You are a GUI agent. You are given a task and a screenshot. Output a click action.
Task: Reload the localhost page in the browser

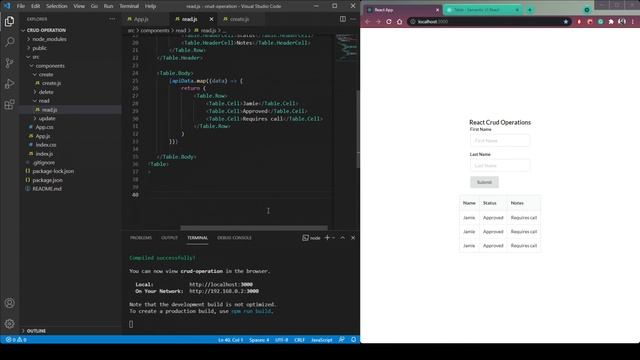[x=389, y=22]
